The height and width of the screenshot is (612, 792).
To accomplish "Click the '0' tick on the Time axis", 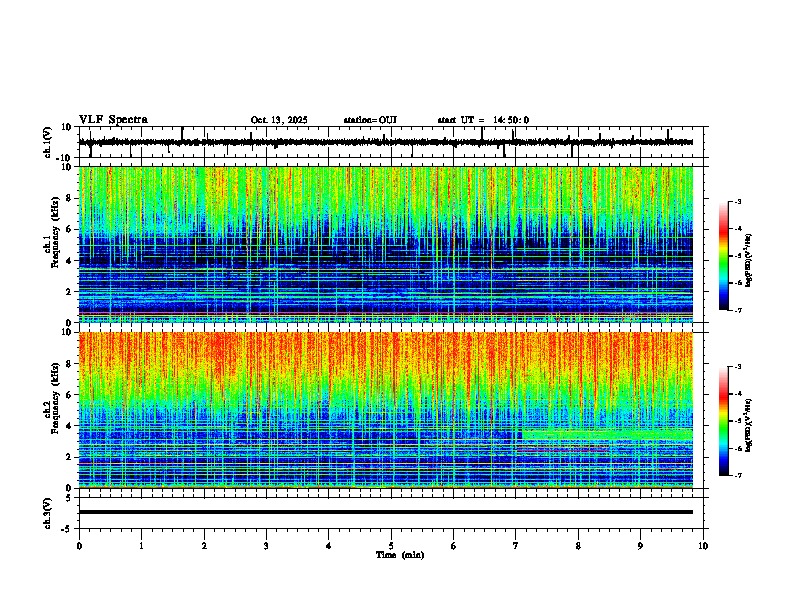I will point(79,546).
